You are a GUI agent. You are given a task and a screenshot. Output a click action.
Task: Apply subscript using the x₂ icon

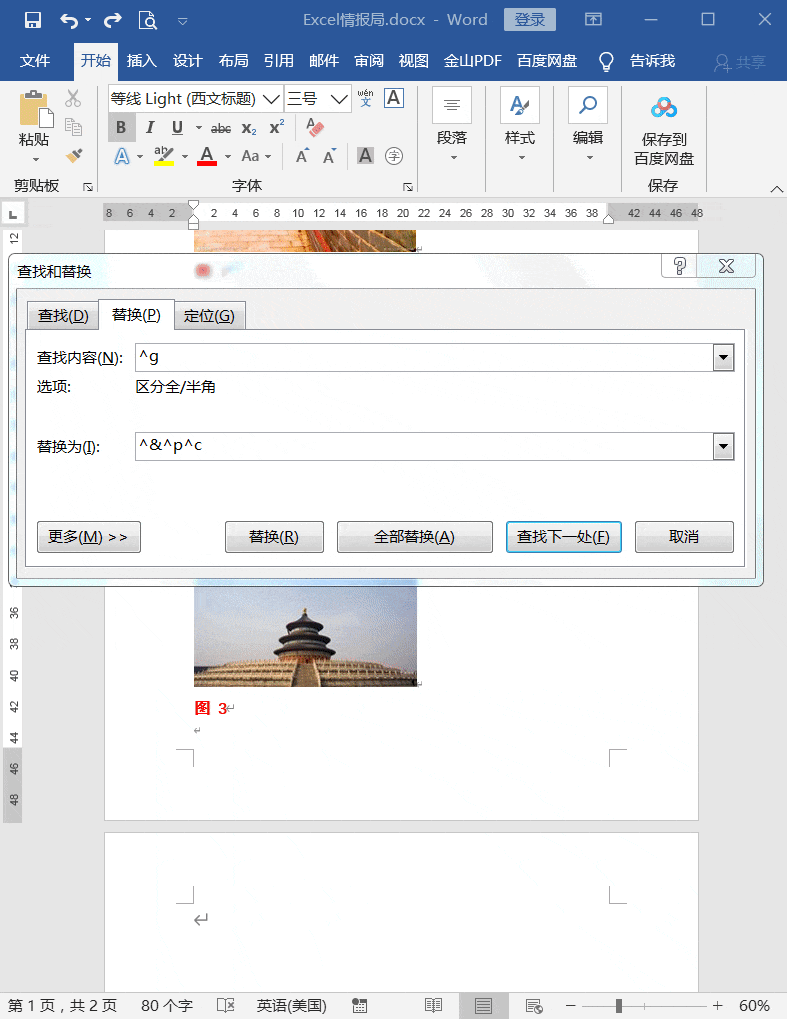249,128
